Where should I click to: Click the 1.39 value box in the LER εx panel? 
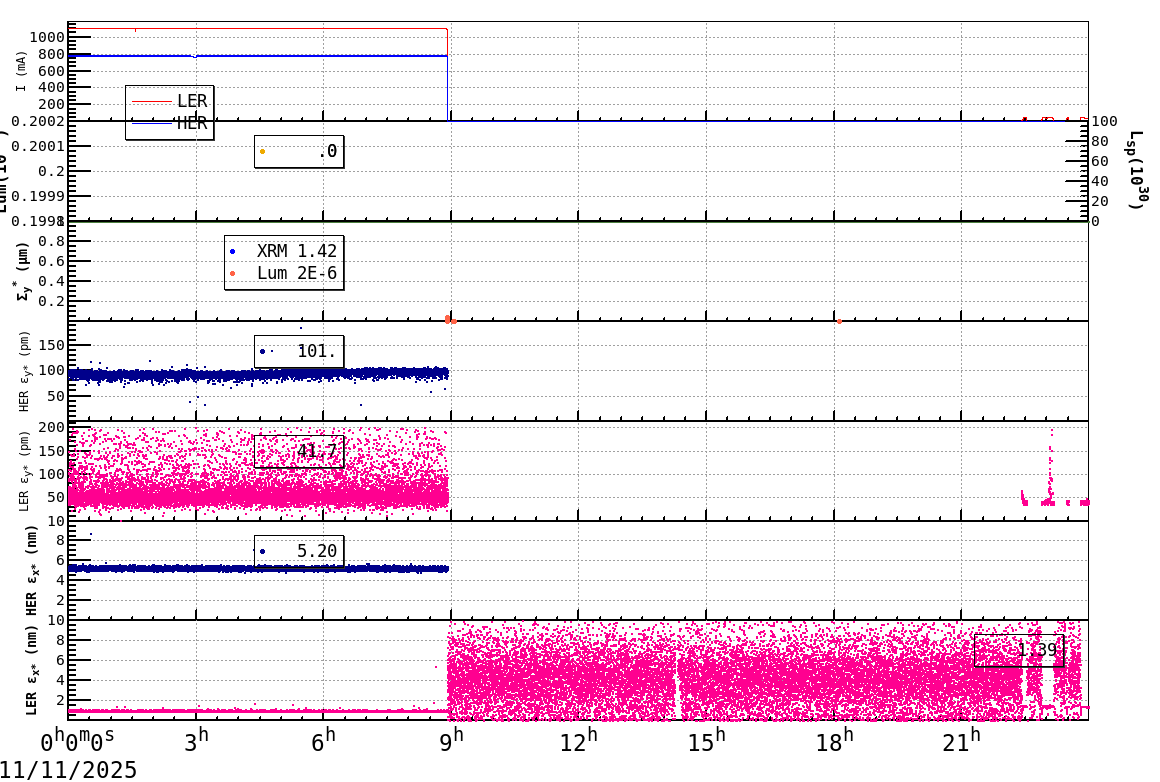[x=1019, y=650]
